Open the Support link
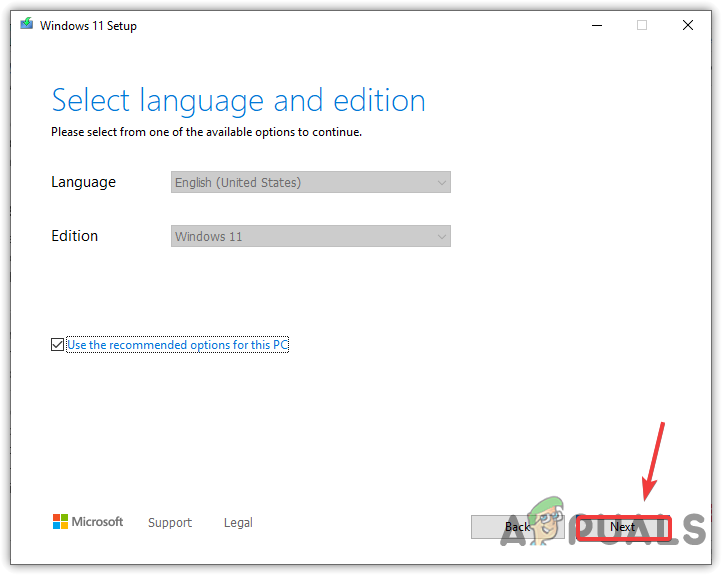Screen dimensions: 722x575 [170, 523]
